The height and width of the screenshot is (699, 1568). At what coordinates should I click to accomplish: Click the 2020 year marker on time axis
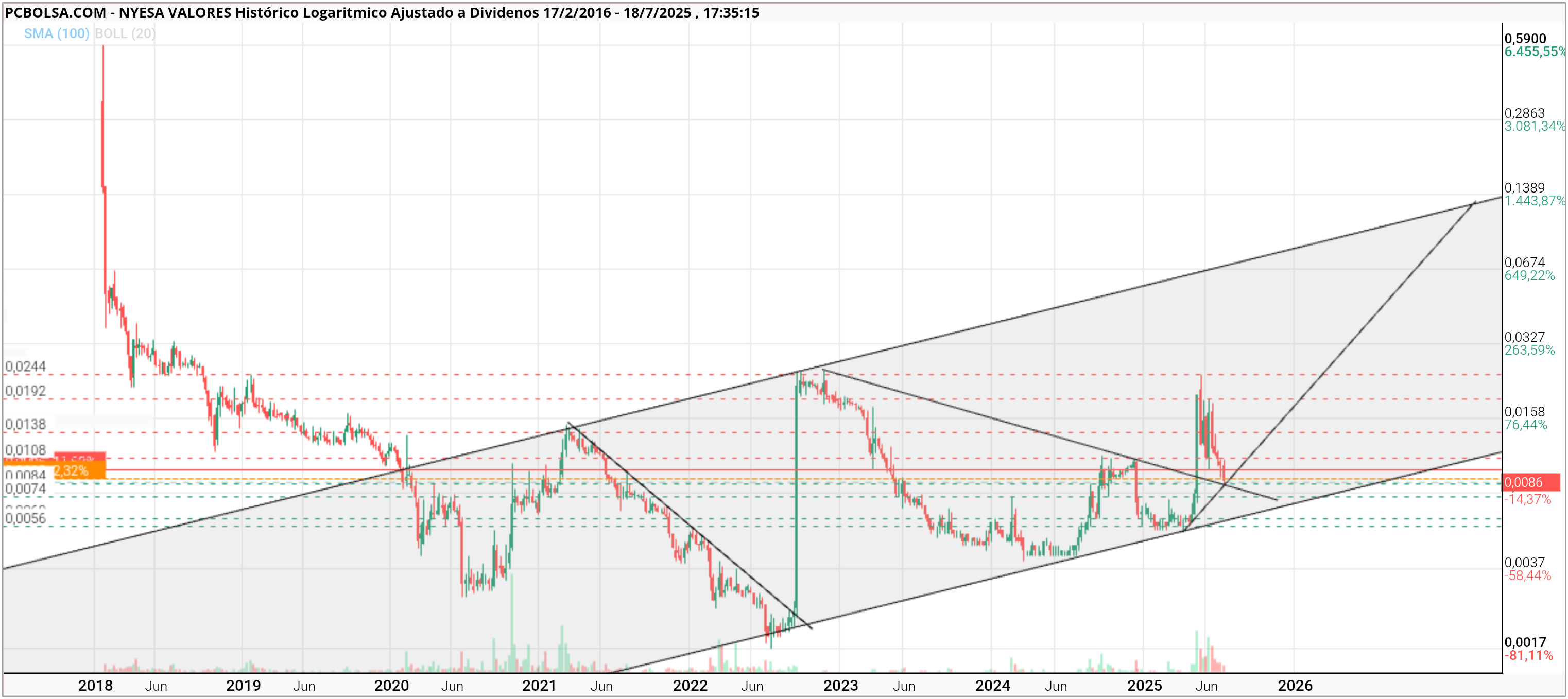(x=391, y=686)
